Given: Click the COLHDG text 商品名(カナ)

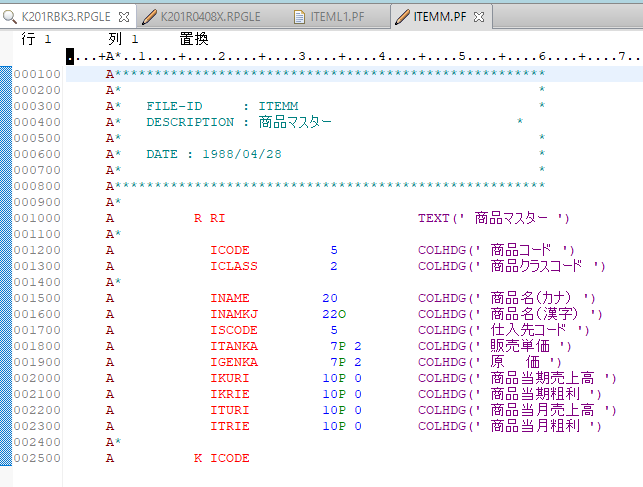Looking at the screenshot, I should 531,298.
